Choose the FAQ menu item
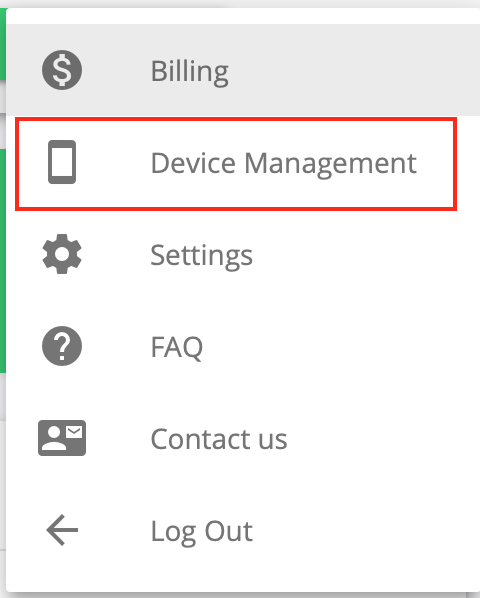This screenshot has width=480, height=598. tap(243, 346)
